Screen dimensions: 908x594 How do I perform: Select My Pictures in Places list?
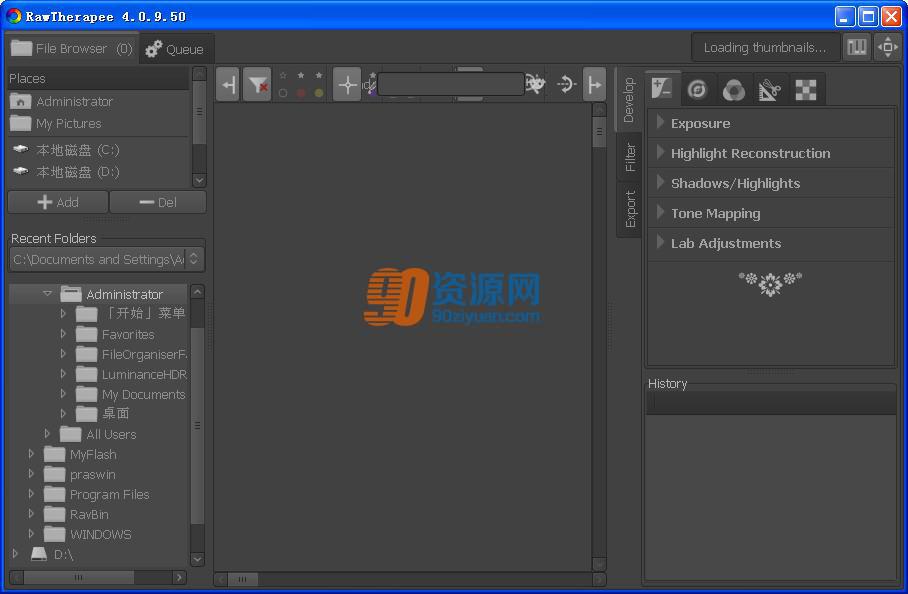click(x=97, y=123)
